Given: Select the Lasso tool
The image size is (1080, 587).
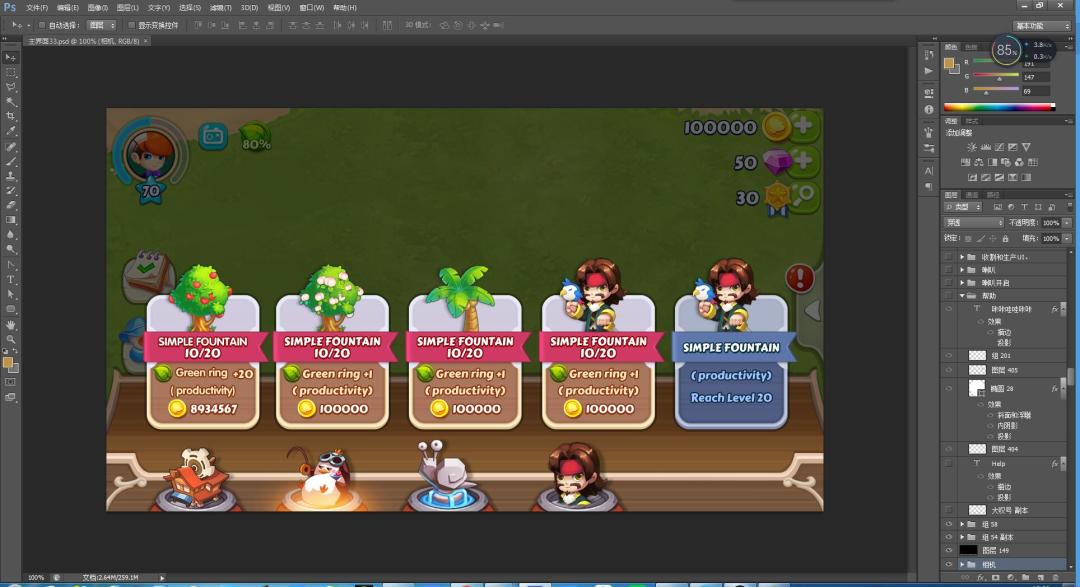Looking at the screenshot, I should click(12, 87).
